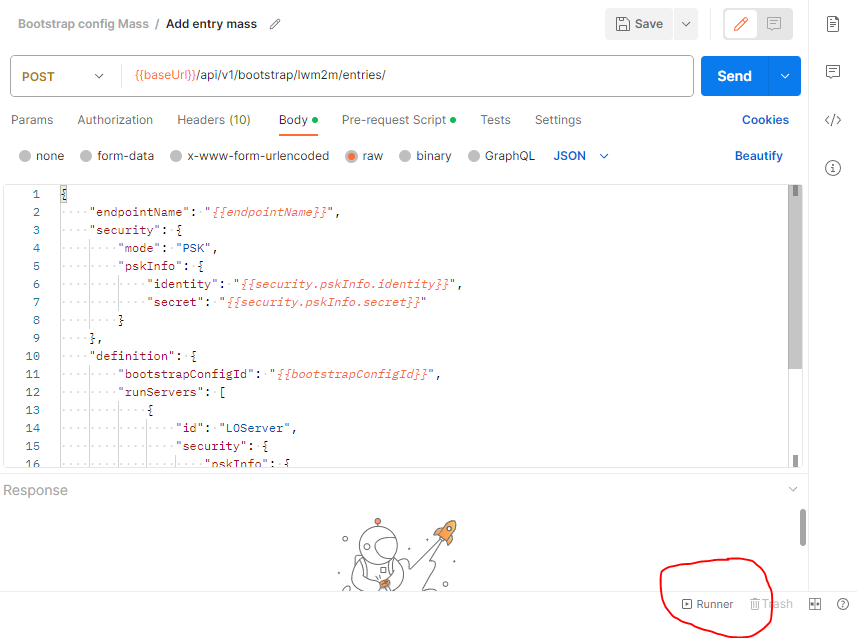Click the {{security.pskInfo.secret}} variable

324,302
